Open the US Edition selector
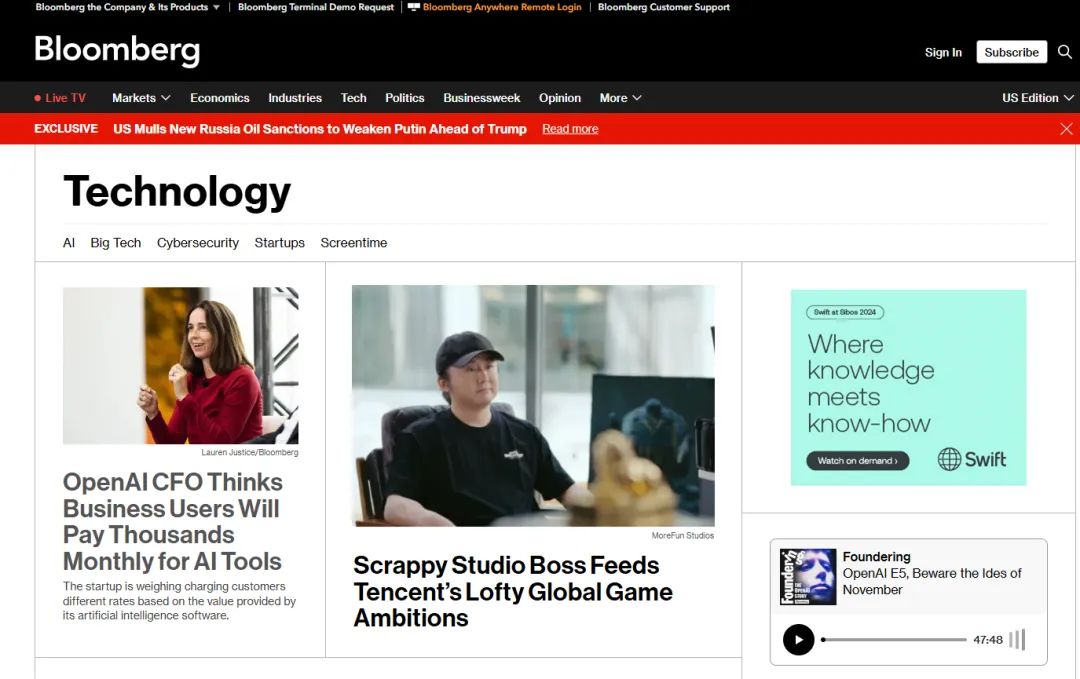The width and height of the screenshot is (1080, 679). 1037,98
